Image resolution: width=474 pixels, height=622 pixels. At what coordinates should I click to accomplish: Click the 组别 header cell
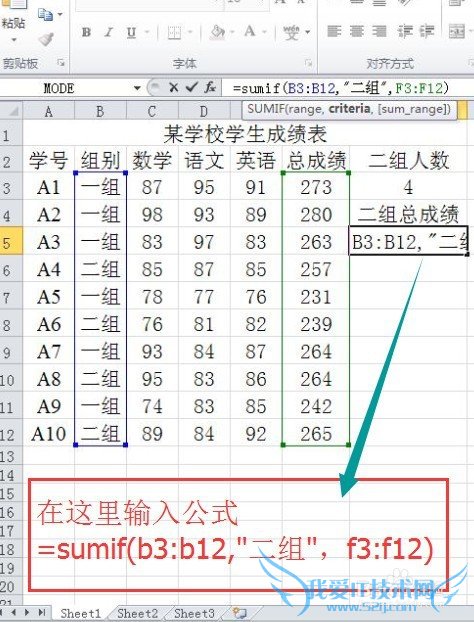pos(100,161)
